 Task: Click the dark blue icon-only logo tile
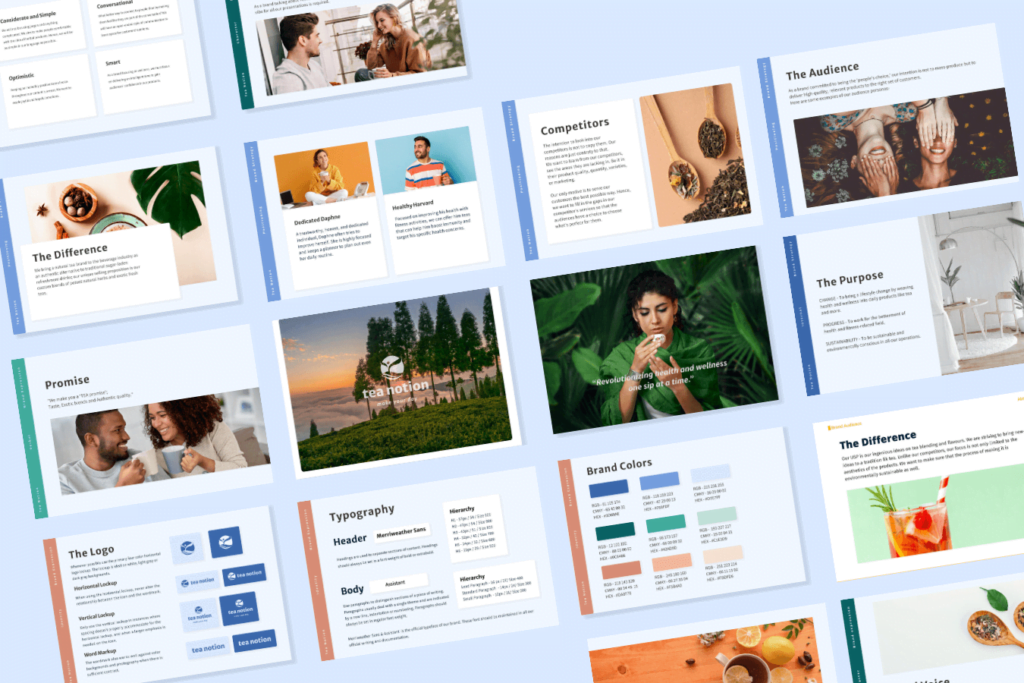(225, 542)
